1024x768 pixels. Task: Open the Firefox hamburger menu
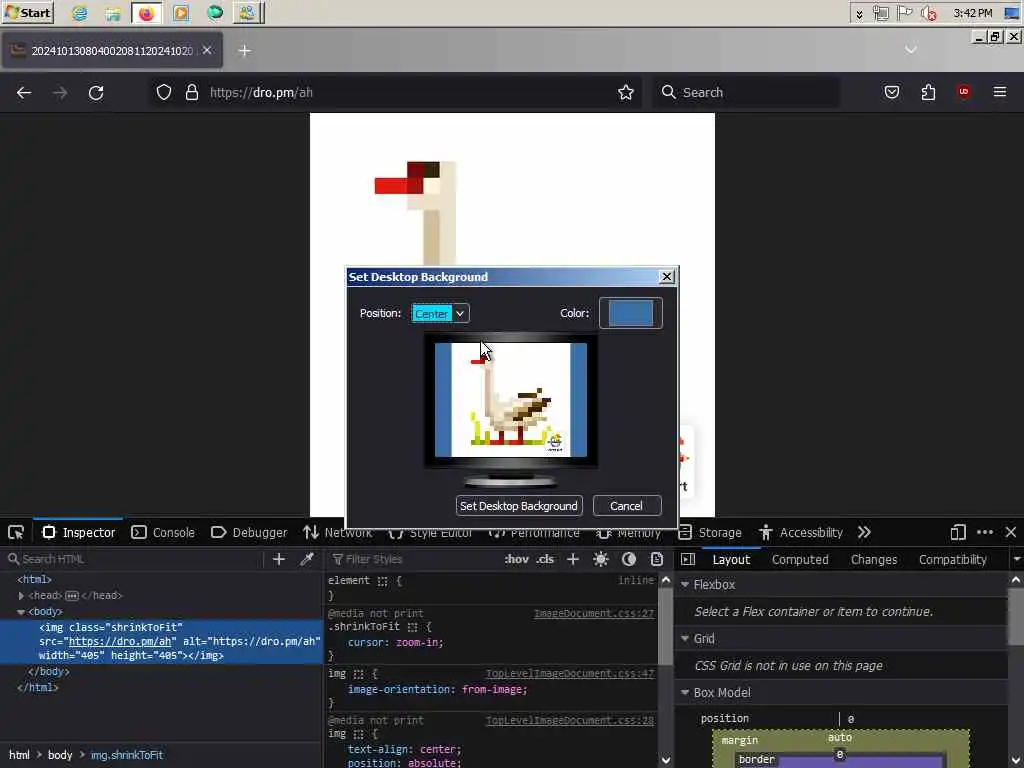pos(1000,92)
